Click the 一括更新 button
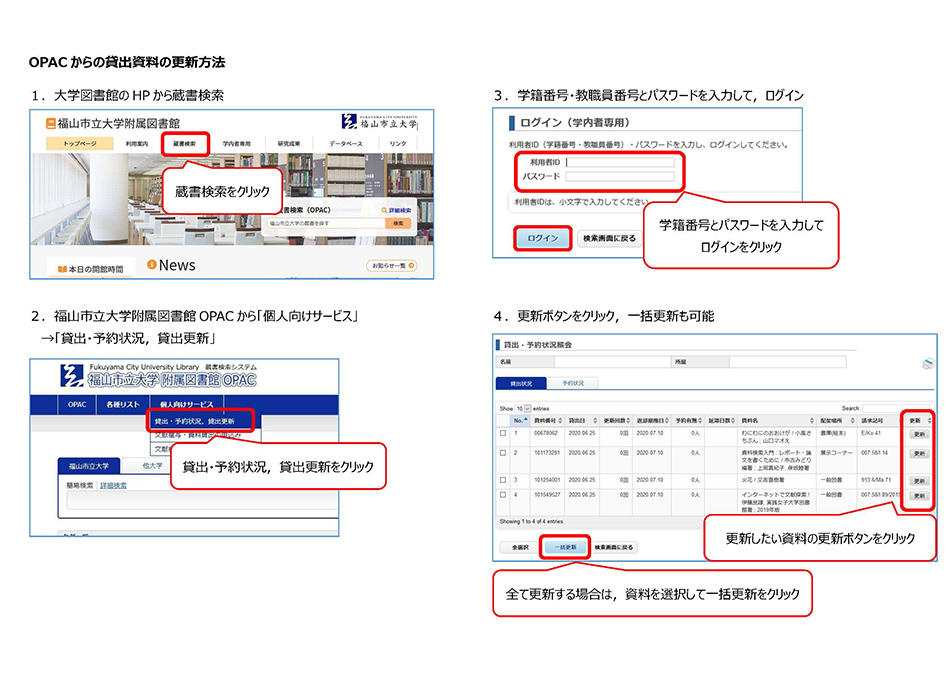This screenshot has height=681, width=952. 565,547
